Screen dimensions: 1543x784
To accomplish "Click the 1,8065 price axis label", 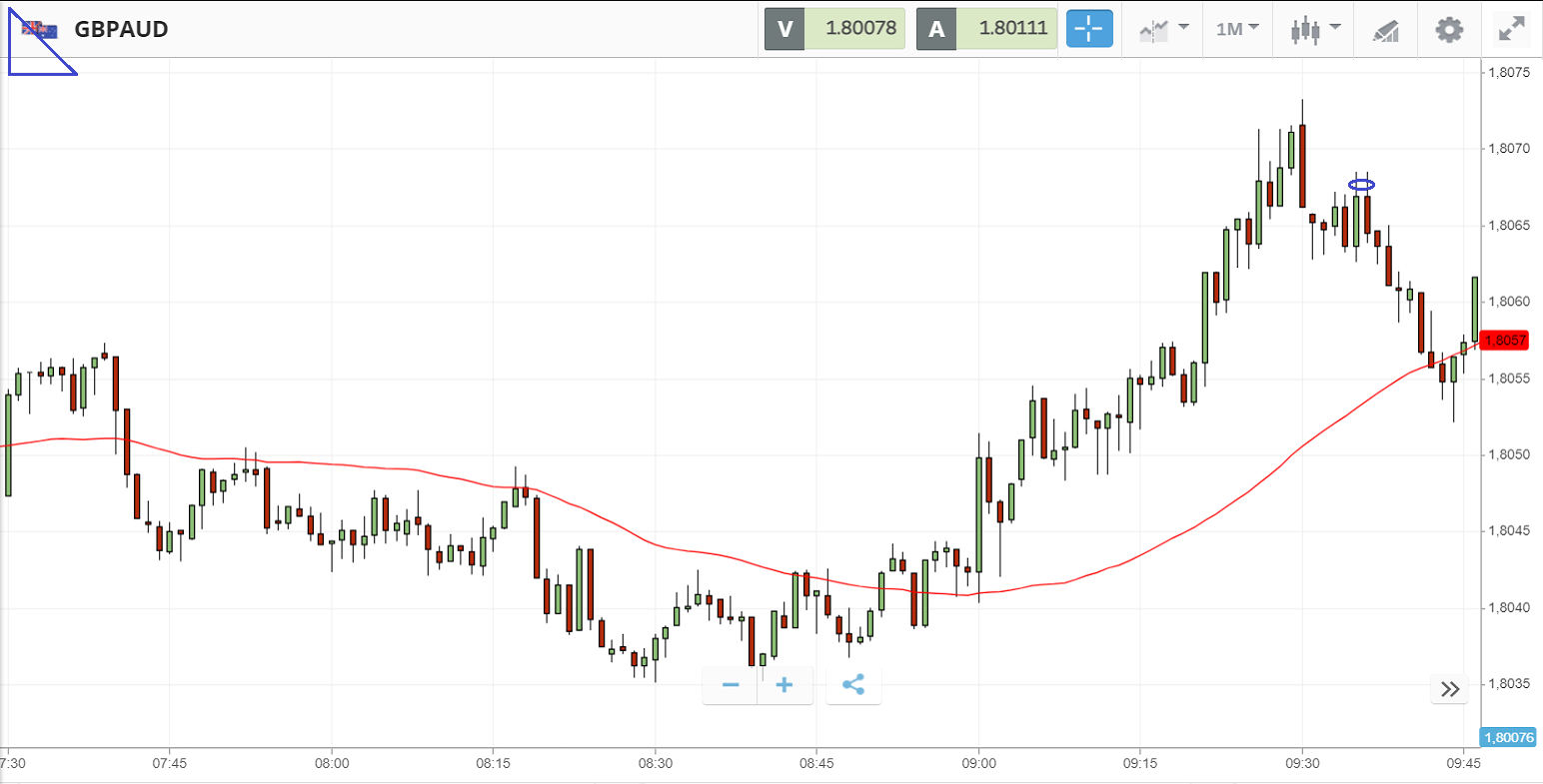I will [1508, 226].
